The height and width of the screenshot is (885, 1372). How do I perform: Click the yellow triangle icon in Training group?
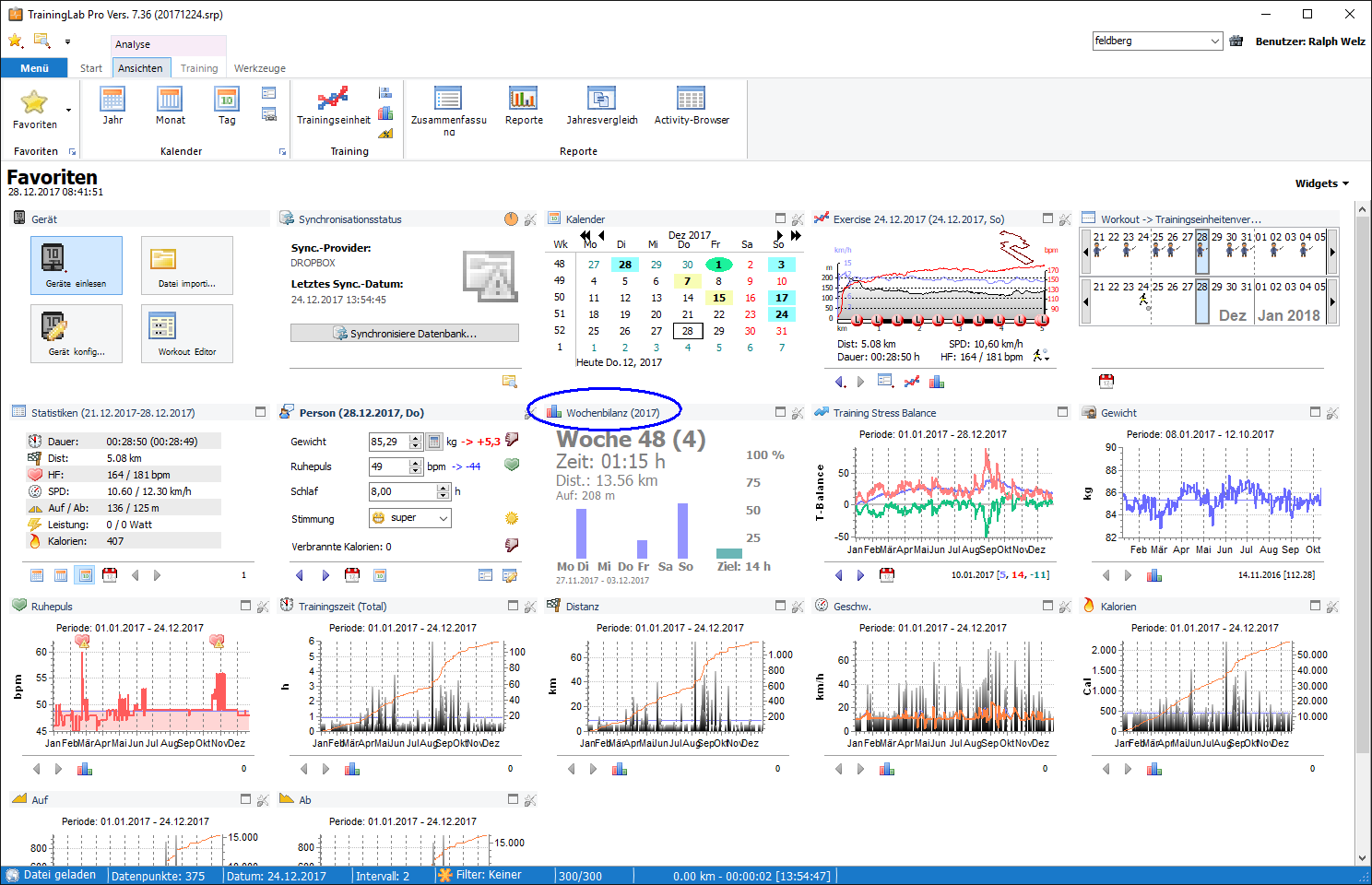coord(385,133)
